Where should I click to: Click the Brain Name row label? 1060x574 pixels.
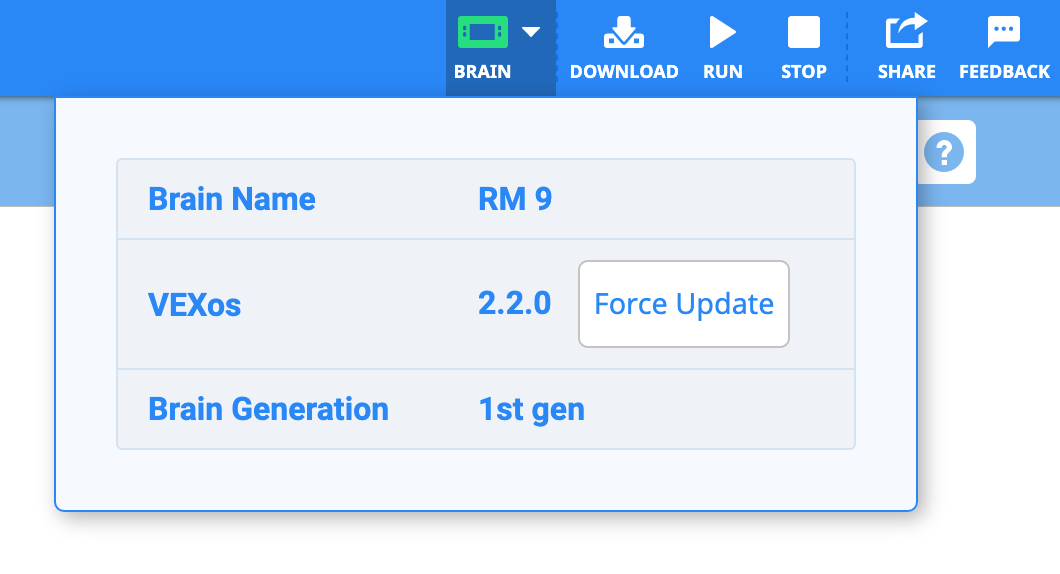coord(232,199)
